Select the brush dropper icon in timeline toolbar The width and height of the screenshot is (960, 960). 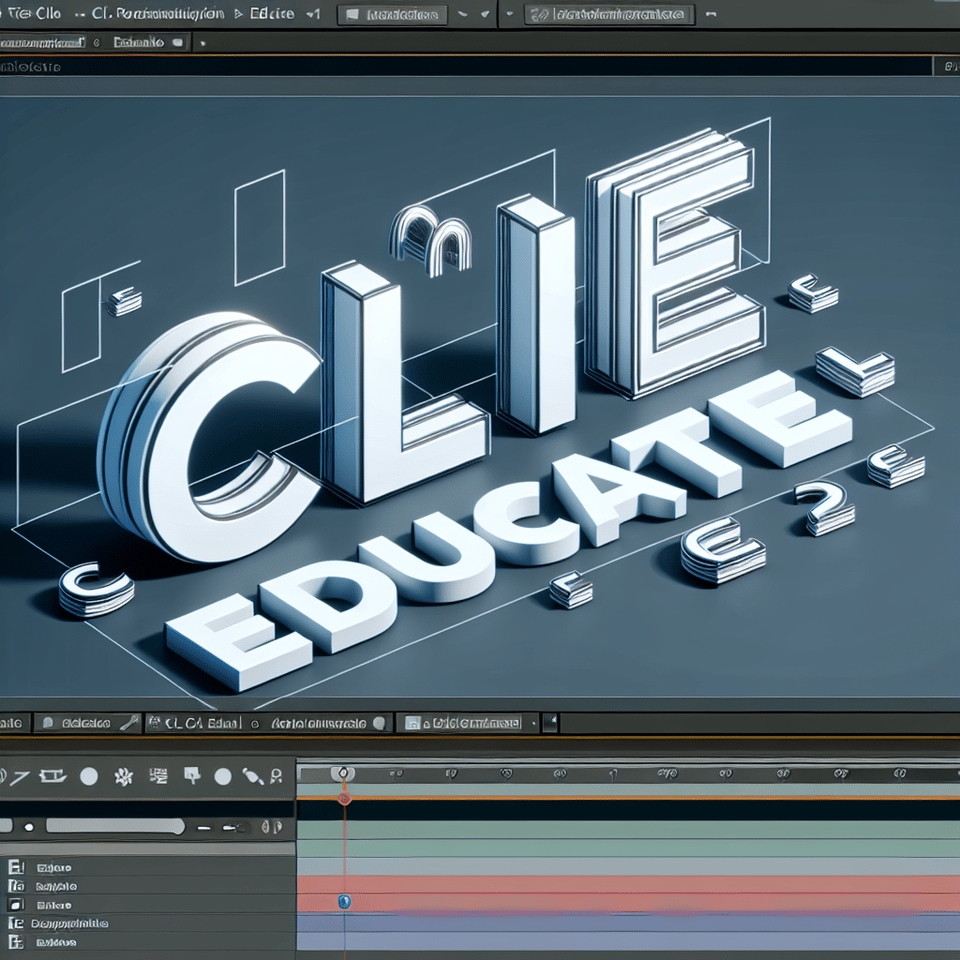252,778
